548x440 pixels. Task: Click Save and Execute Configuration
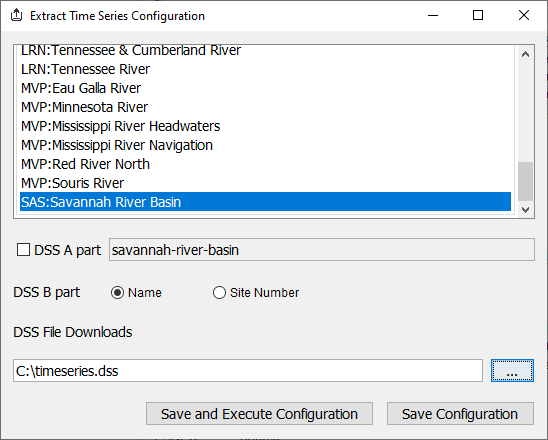pyautogui.click(x=259, y=414)
